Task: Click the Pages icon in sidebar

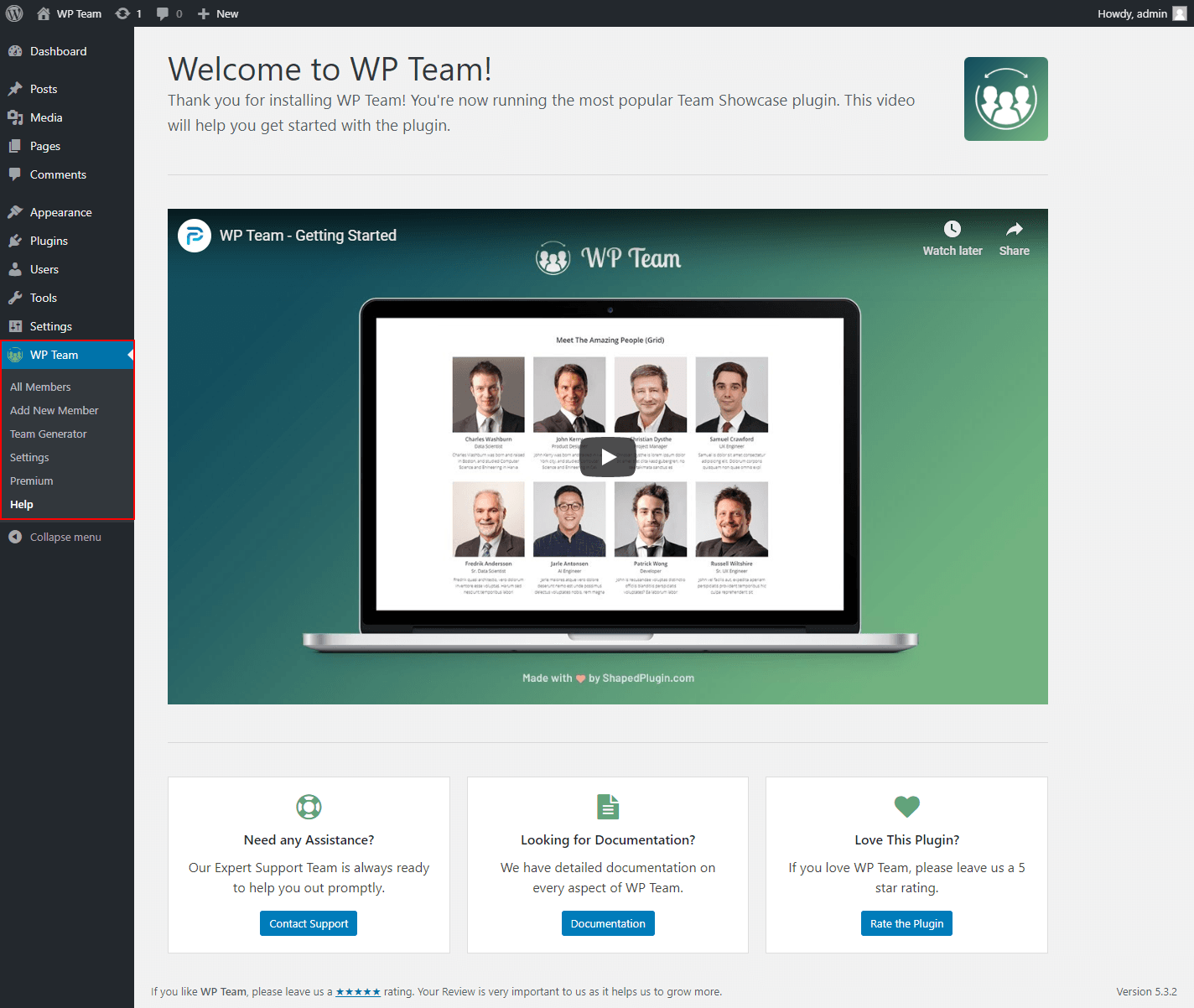Action: pyautogui.click(x=15, y=146)
